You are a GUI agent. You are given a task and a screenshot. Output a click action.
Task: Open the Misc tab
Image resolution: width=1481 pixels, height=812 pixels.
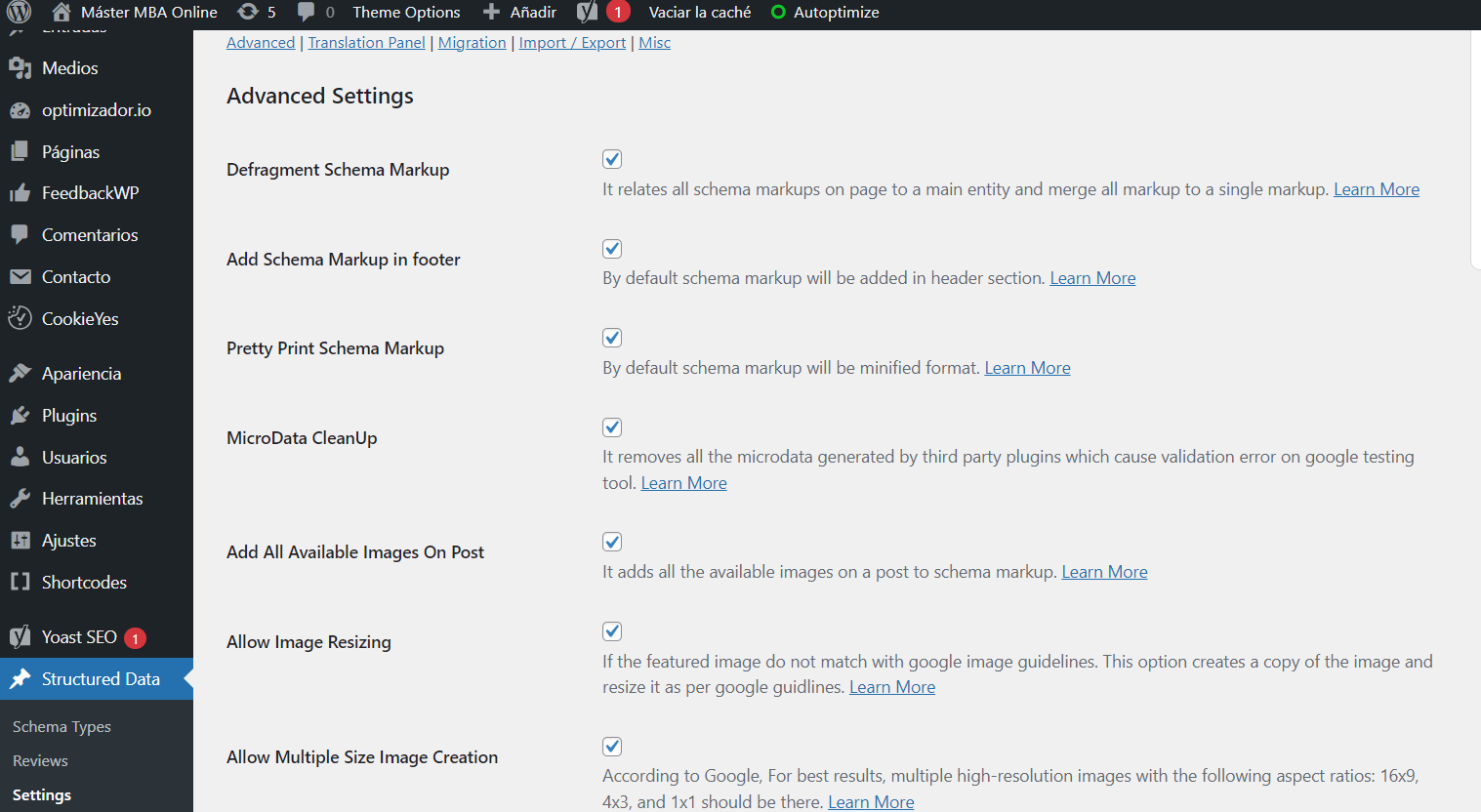(x=655, y=43)
